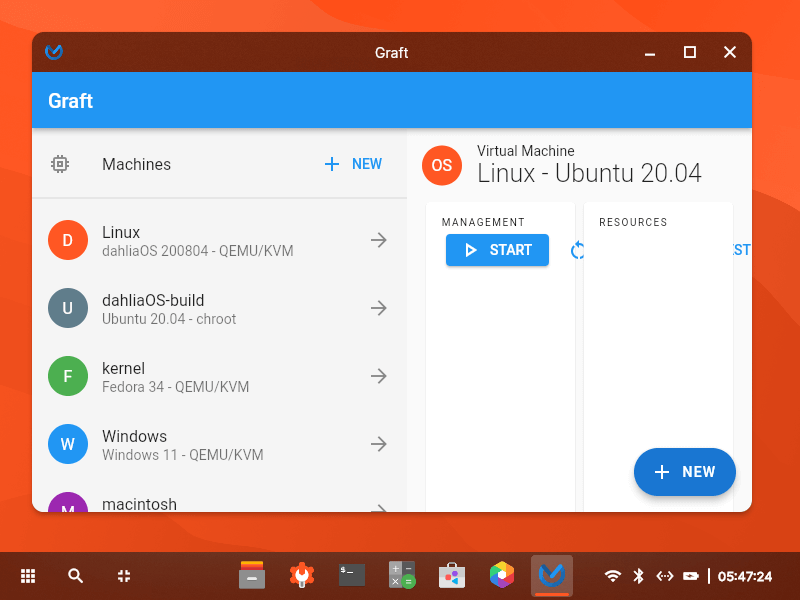Open the kernel machine via its arrow
Viewport: 800px width, 600px height.
pos(379,376)
